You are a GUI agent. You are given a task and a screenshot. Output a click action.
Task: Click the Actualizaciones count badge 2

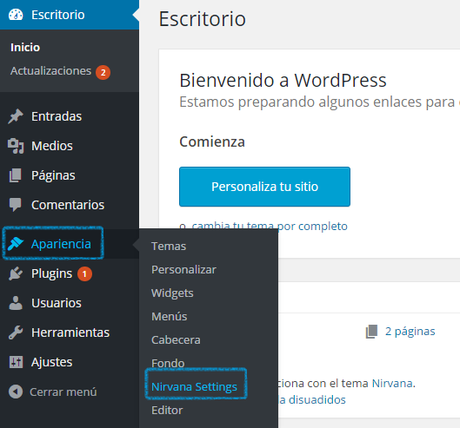[x=103, y=72]
